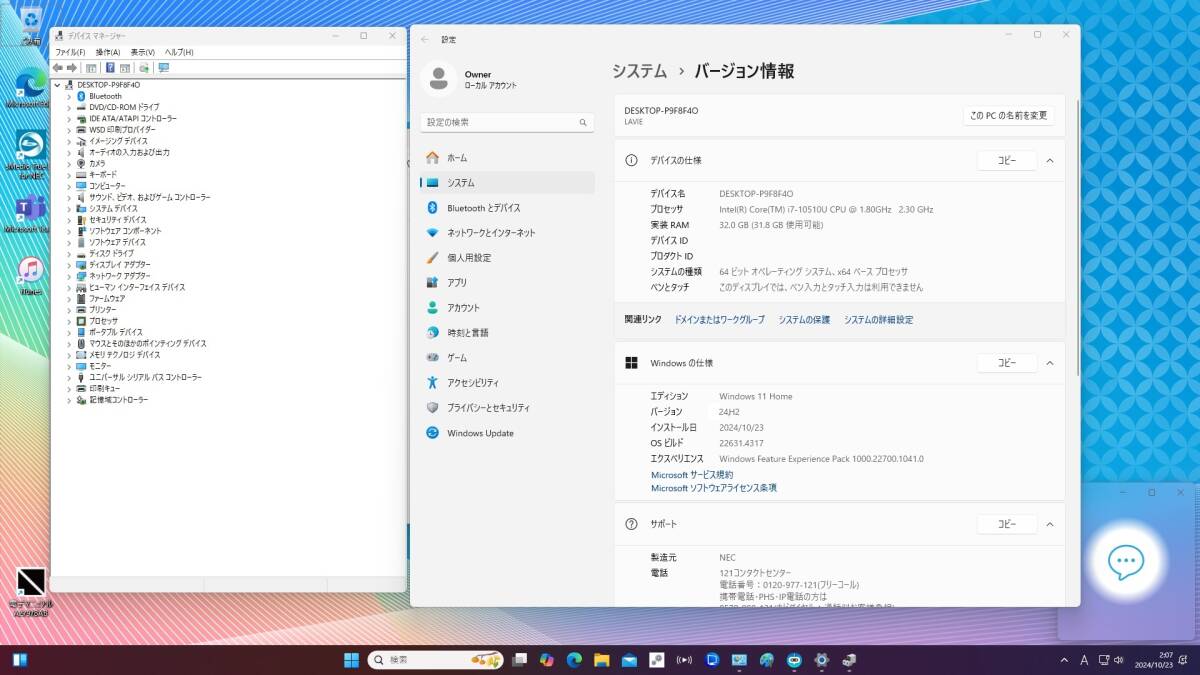The image size is (1200, 675).
Task: Open ゲーム in Settings sidebar
Action: pyautogui.click(x=507, y=358)
